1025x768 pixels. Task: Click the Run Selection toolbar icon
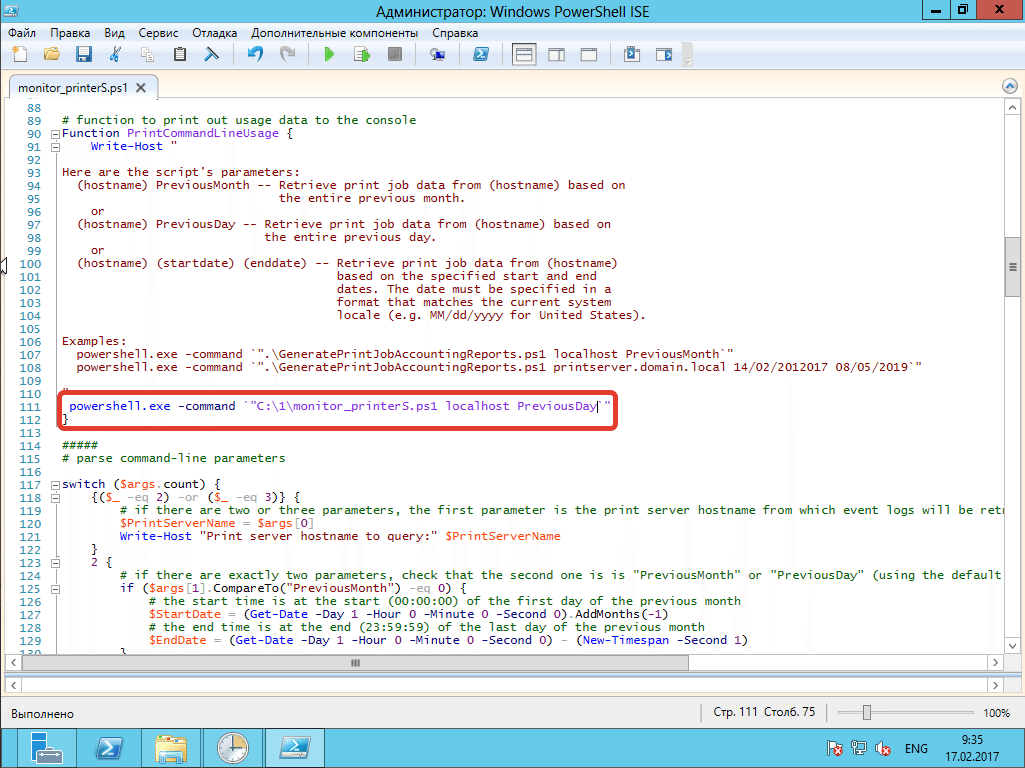coord(361,54)
